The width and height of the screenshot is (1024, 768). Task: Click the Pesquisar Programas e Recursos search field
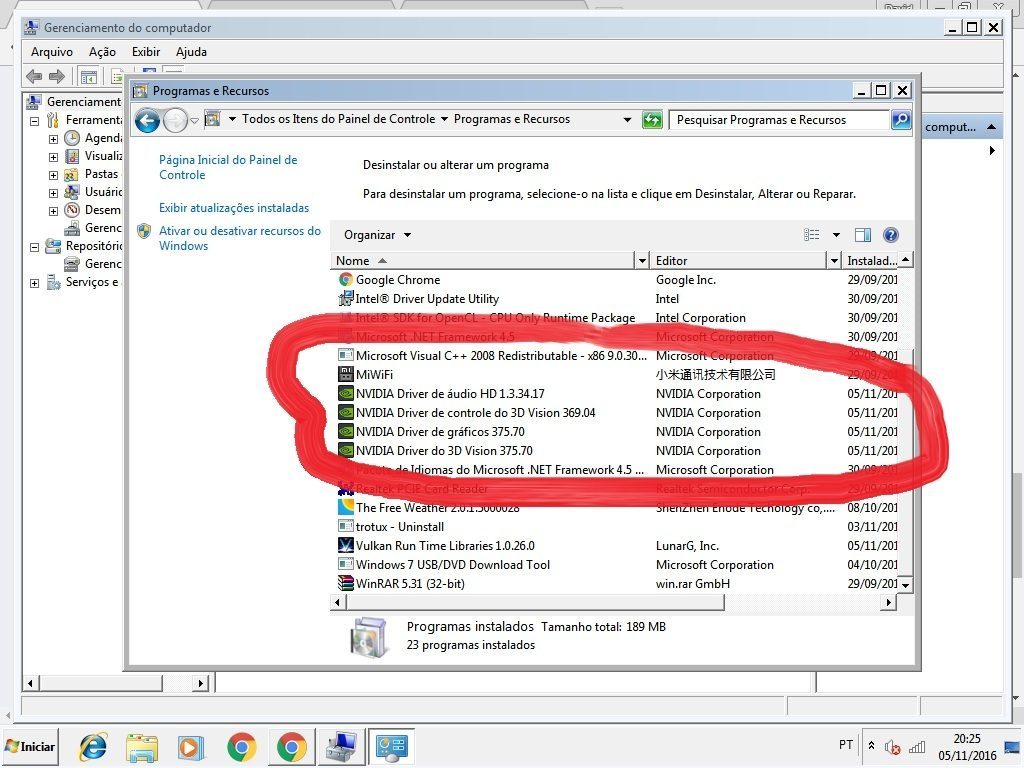coord(780,120)
